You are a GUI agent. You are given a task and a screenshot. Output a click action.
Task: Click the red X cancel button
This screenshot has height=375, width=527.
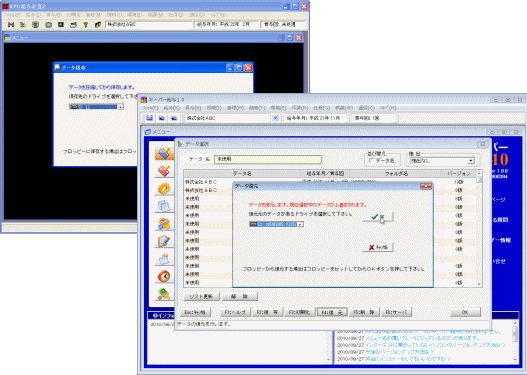377,247
